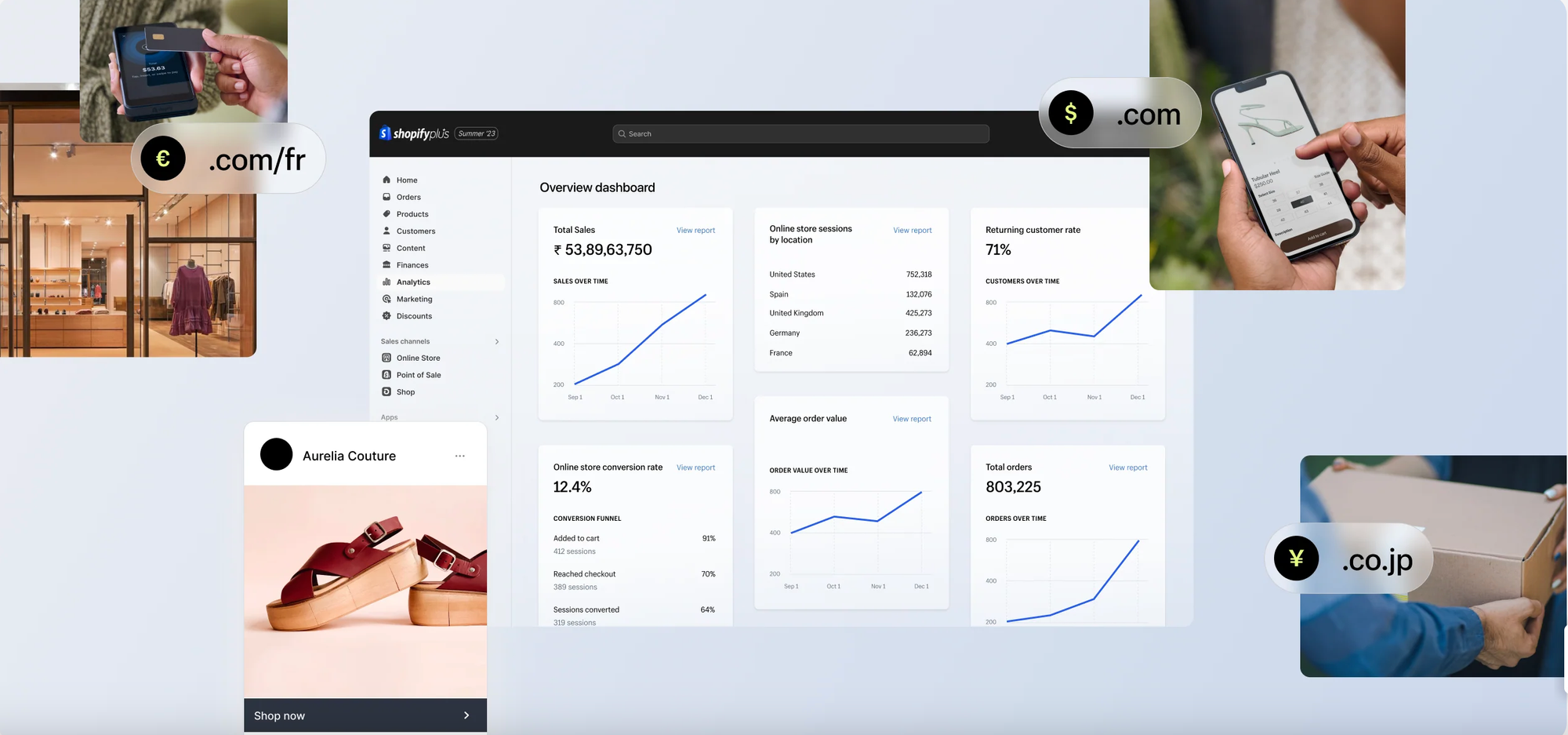View report for Total orders
1568x735 pixels.
(x=1127, y=468)
